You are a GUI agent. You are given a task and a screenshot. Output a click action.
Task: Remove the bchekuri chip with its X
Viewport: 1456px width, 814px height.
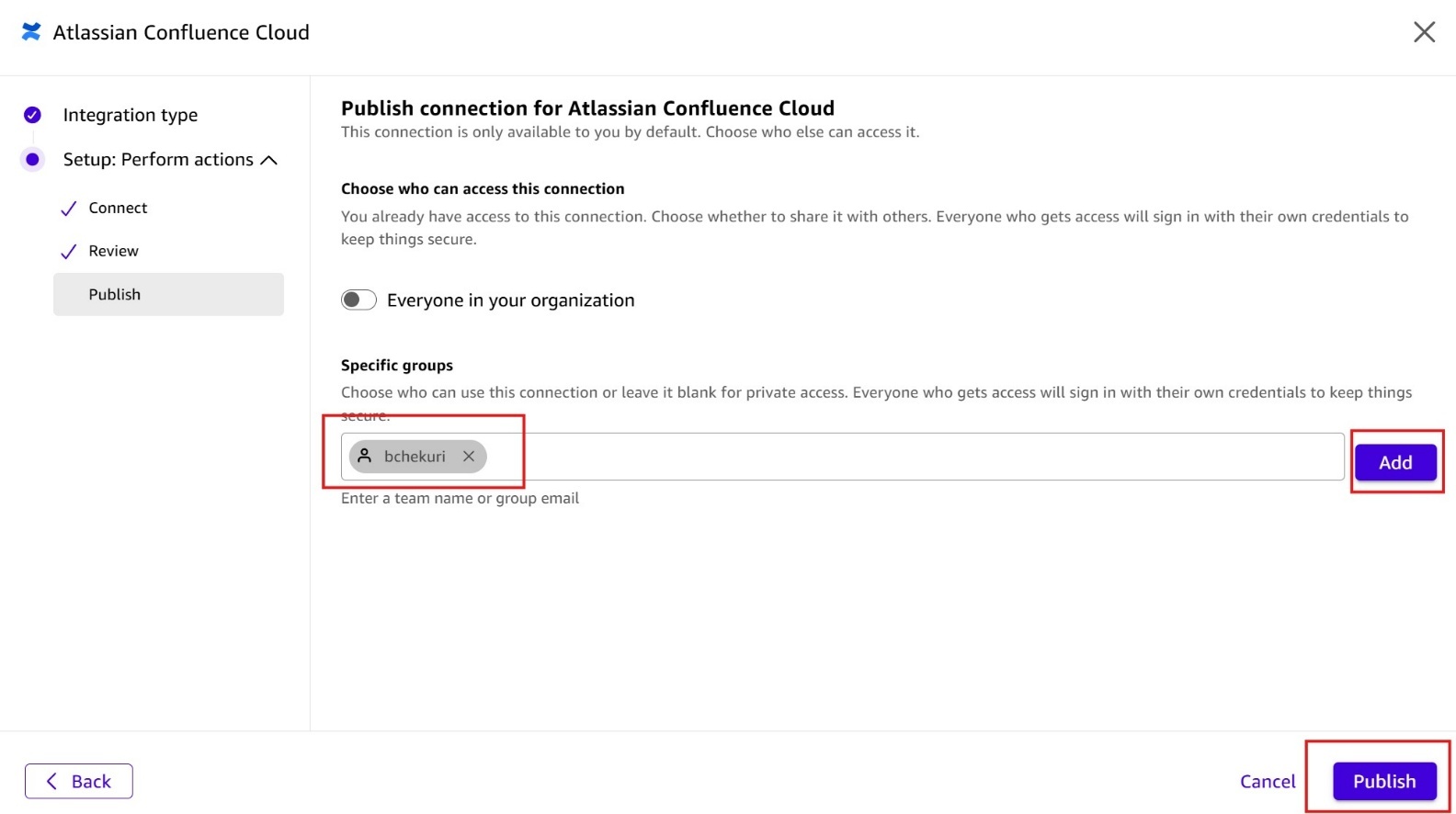click(469, 457)
